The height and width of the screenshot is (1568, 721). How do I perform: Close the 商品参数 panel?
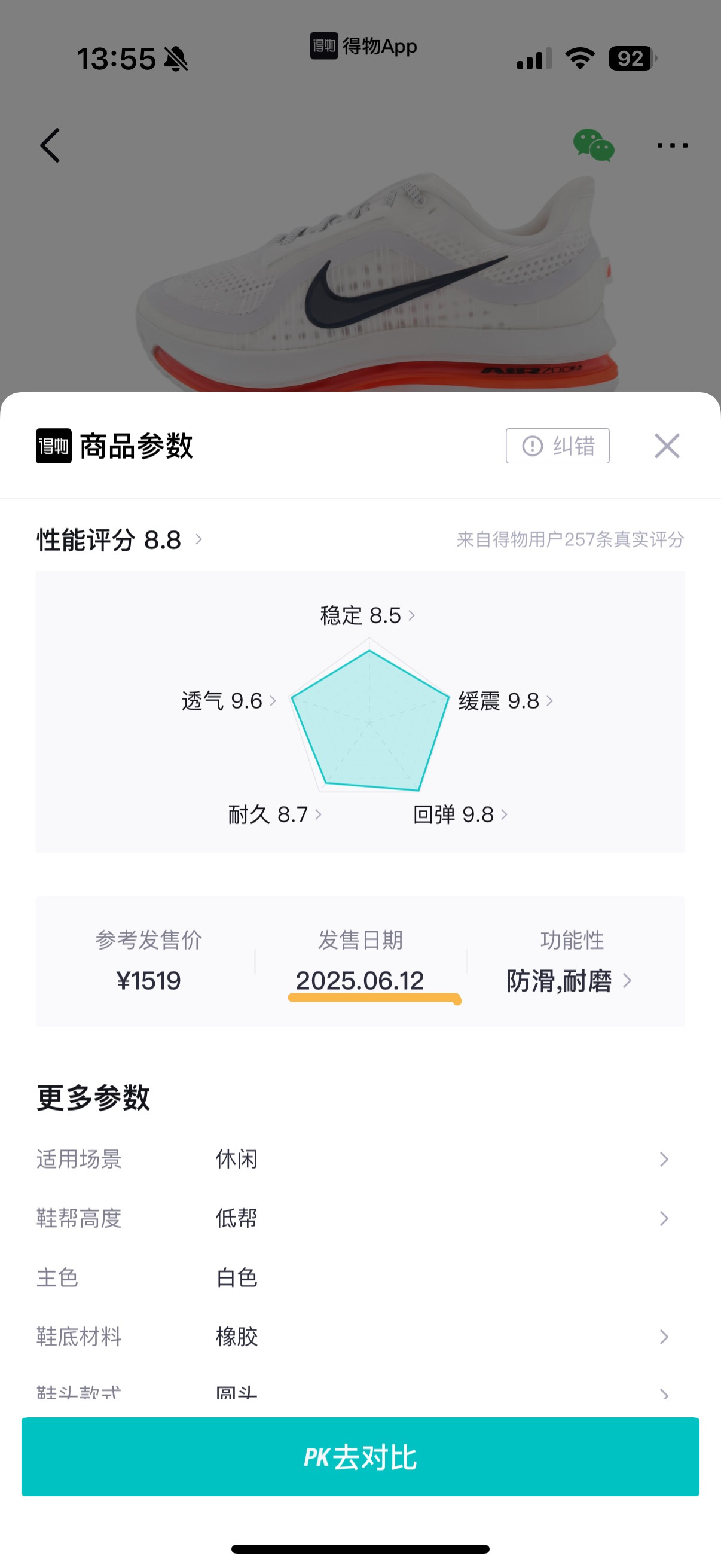coord(667,446)
